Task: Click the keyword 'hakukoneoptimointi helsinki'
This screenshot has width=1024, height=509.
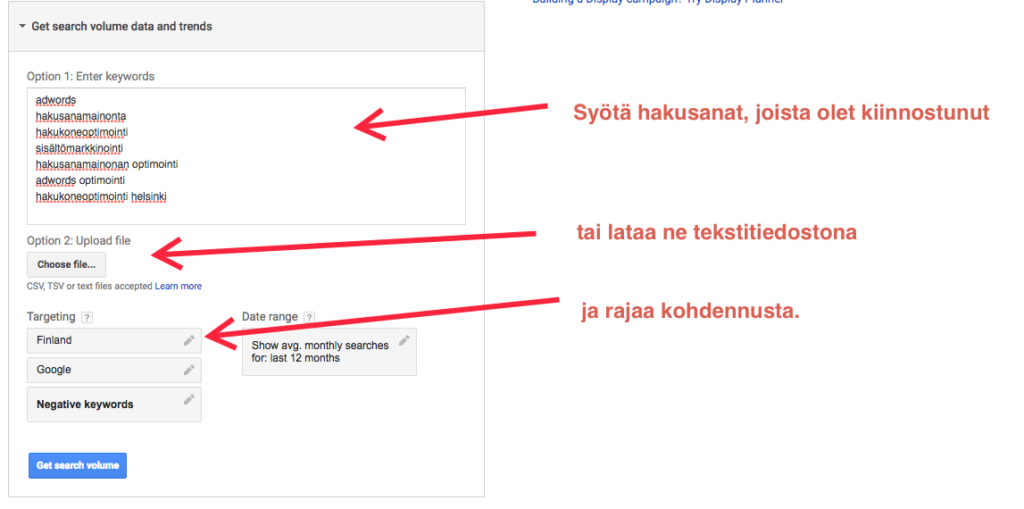Action: pos(101,196)
